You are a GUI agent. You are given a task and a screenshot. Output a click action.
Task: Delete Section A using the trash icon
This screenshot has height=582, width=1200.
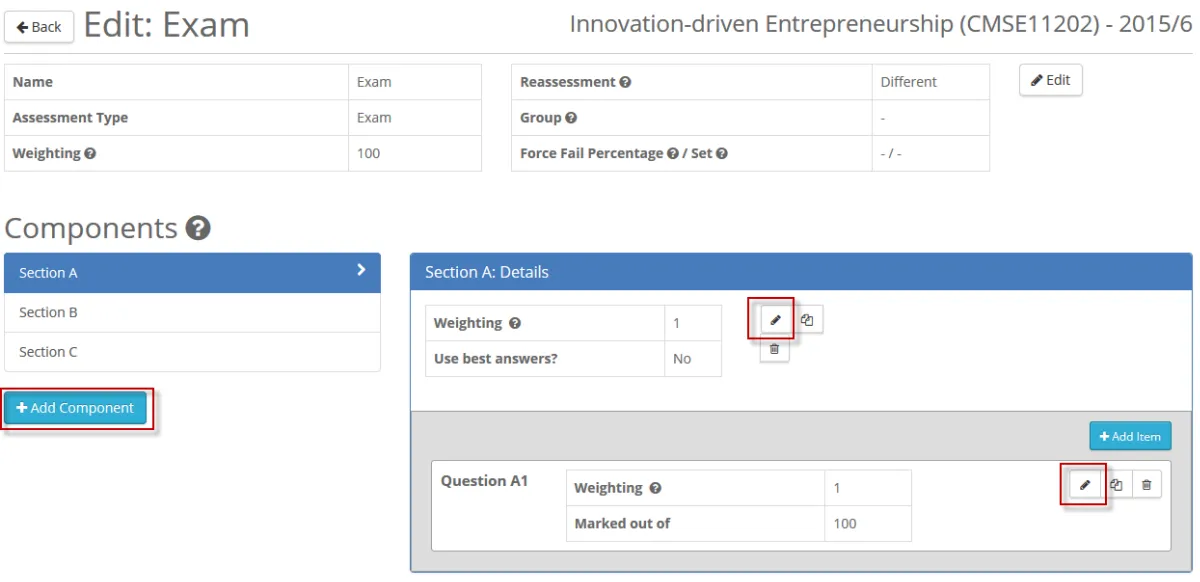pyautogui.click(x=774, y=350)
